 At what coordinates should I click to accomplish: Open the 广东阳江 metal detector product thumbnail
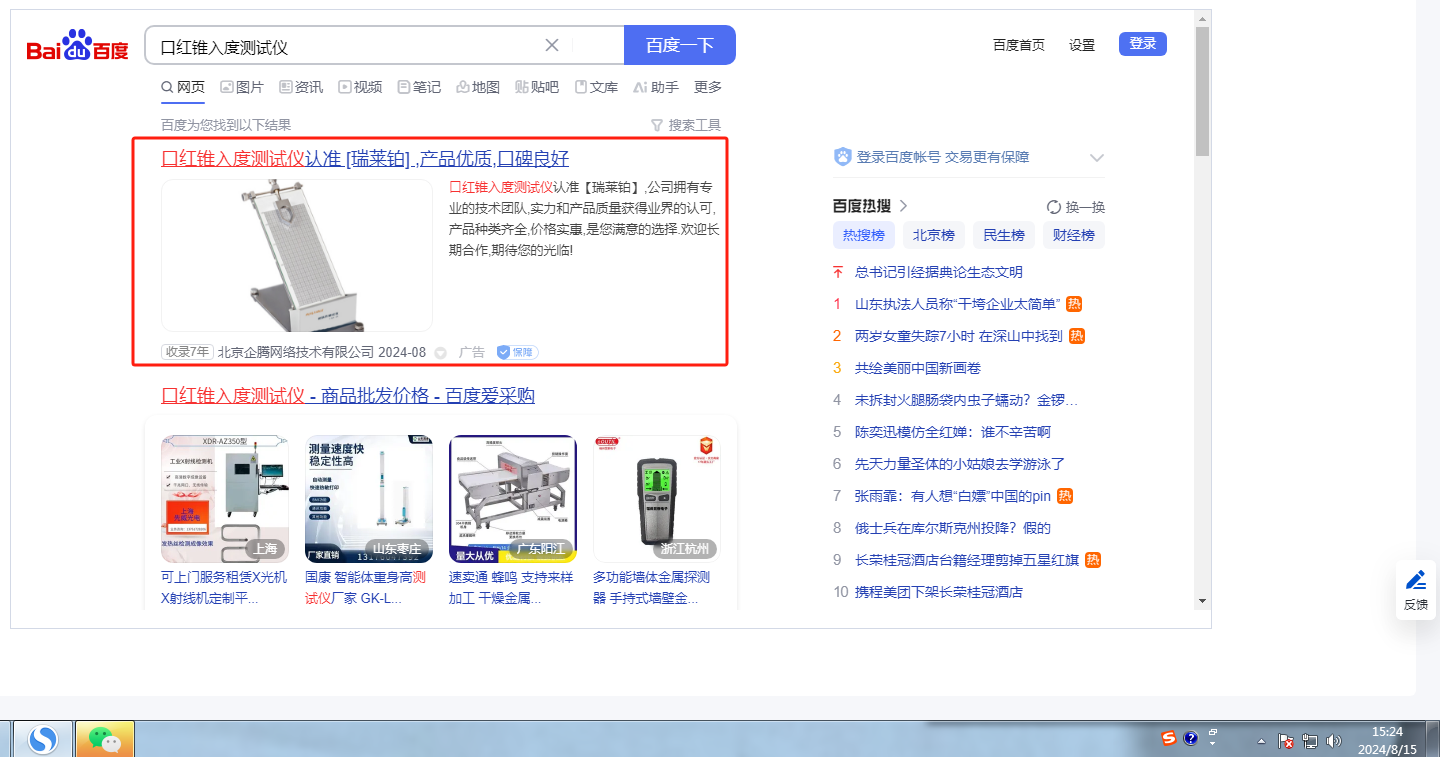pos(513,499)
